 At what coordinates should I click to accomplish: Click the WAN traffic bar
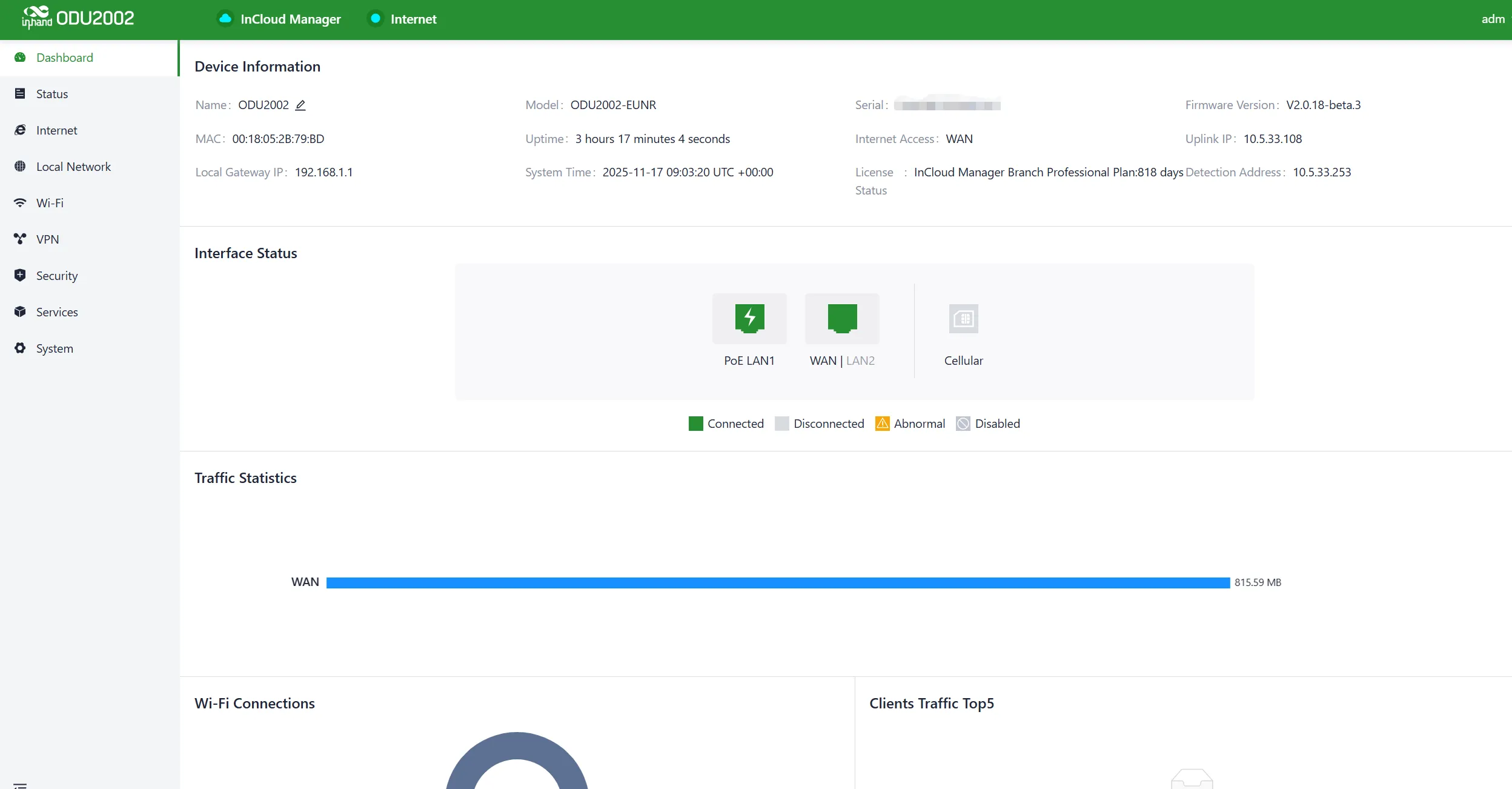pos(778,582)
